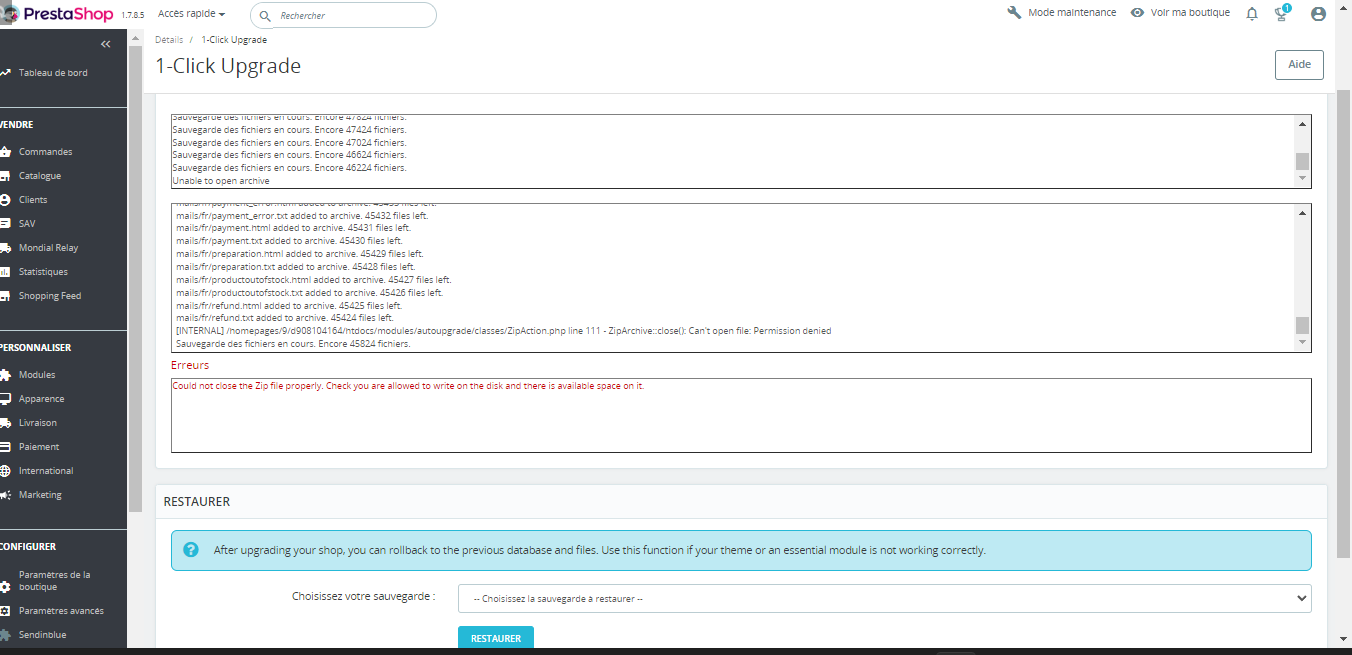Click scroll-up arrow of the first log box
1352x655 pixels.
[1302, 124]
